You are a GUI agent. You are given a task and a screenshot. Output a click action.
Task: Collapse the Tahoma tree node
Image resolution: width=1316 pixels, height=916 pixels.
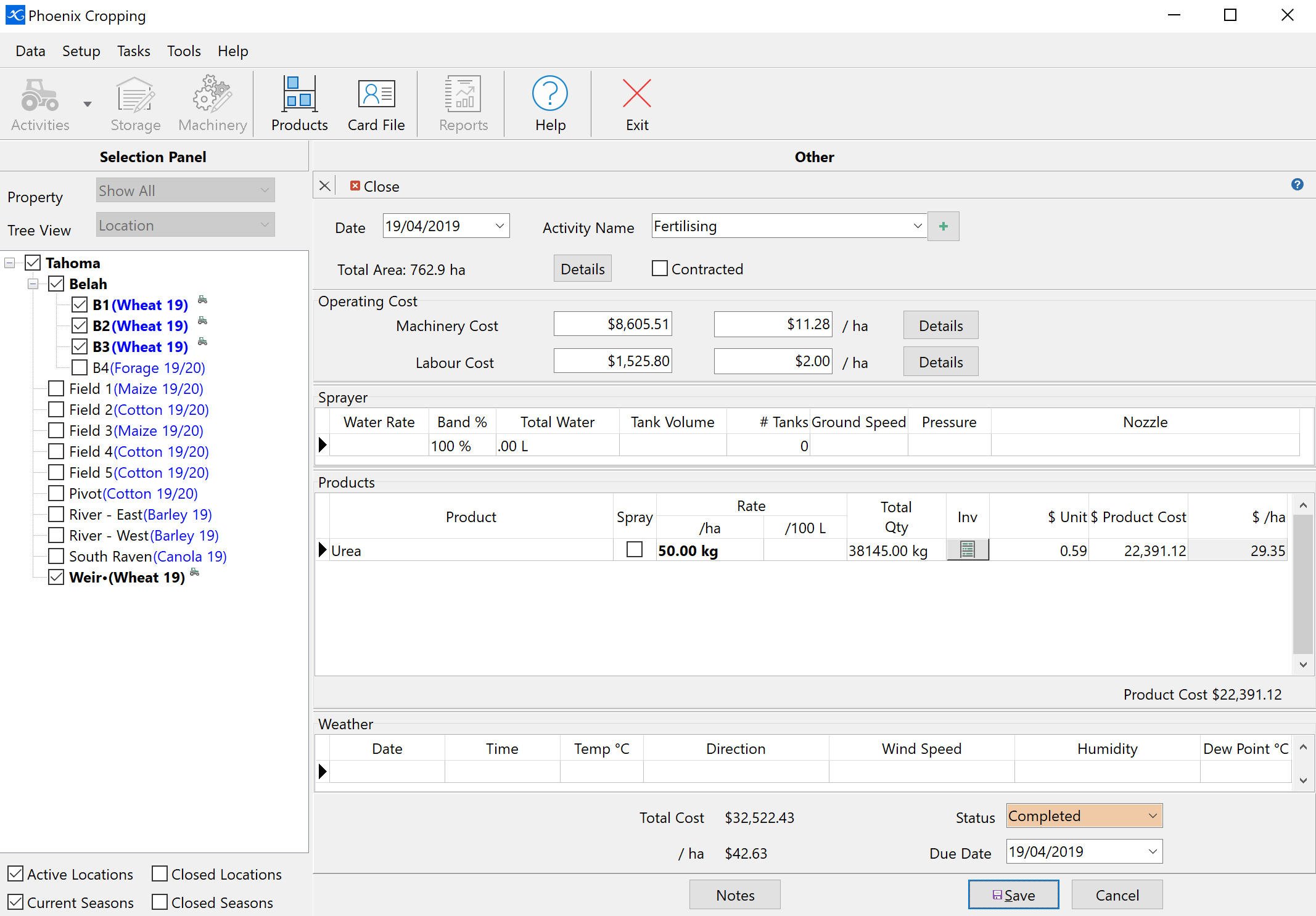pos(10,263)
